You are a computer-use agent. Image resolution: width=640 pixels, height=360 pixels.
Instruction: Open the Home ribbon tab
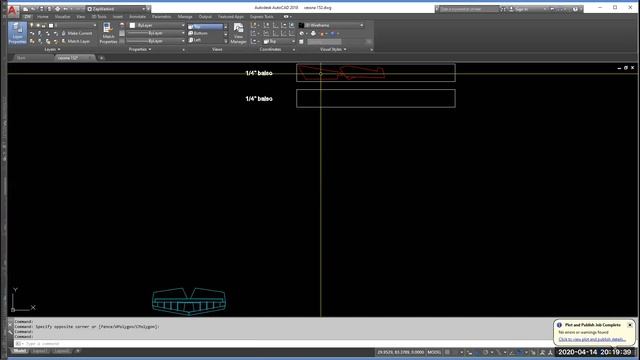coord(42,17)
